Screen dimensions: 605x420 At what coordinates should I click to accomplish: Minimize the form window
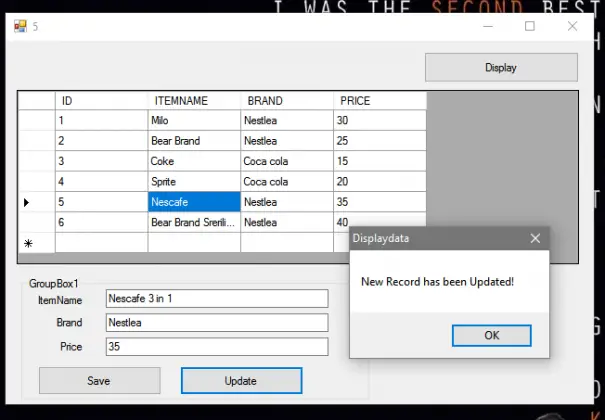point(488,26)
